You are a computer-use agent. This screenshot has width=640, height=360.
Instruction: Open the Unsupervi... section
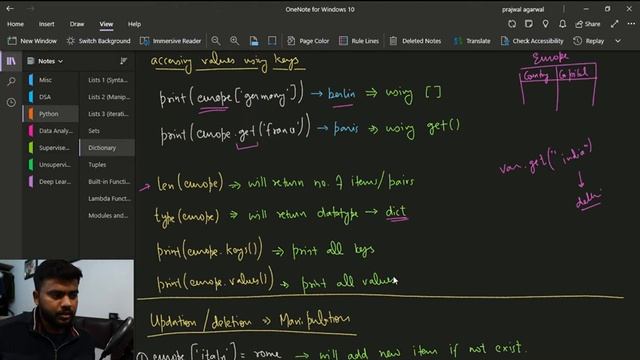[x=51, y=164]
